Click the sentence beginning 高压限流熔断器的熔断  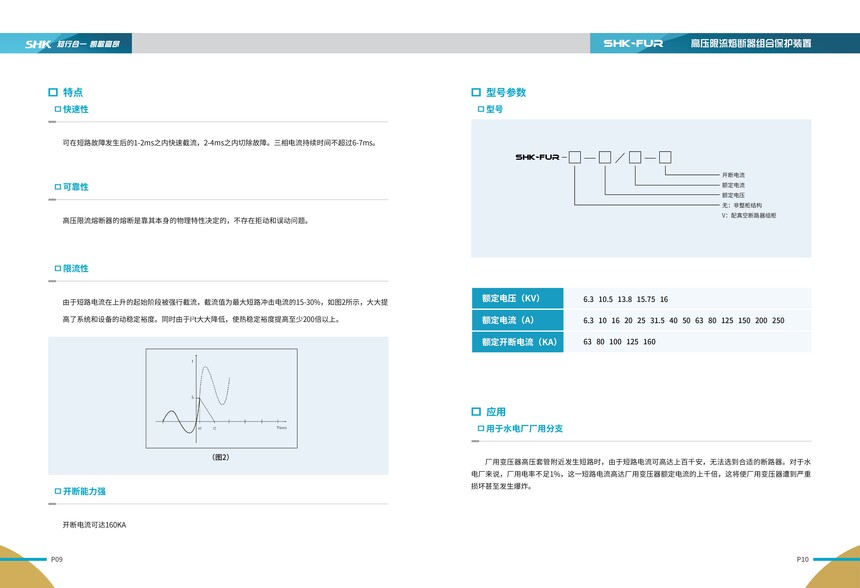(x=186, y=220)
